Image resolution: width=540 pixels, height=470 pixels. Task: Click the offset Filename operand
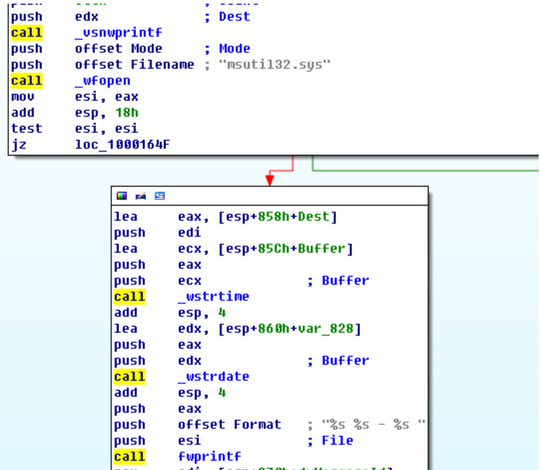pyautogui.click(x=135, y=65)
